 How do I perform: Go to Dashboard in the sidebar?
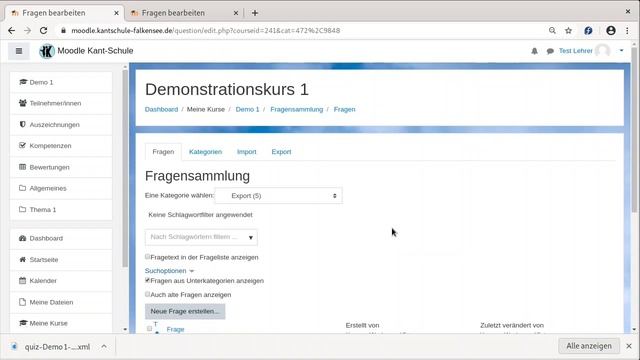pyautogui.click(x=61, y=238)
